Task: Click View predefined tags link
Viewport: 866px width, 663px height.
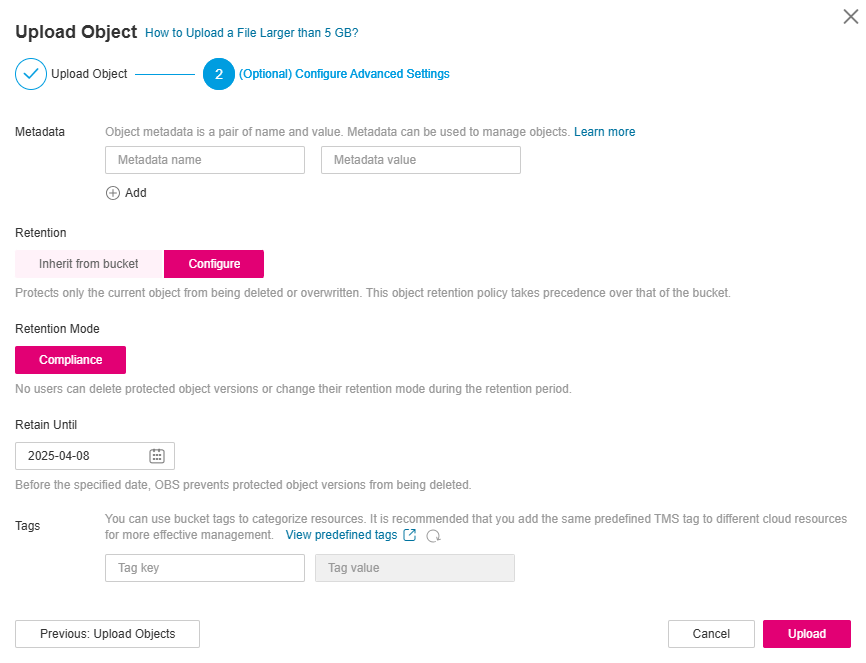Action: (x=341, y=535)
